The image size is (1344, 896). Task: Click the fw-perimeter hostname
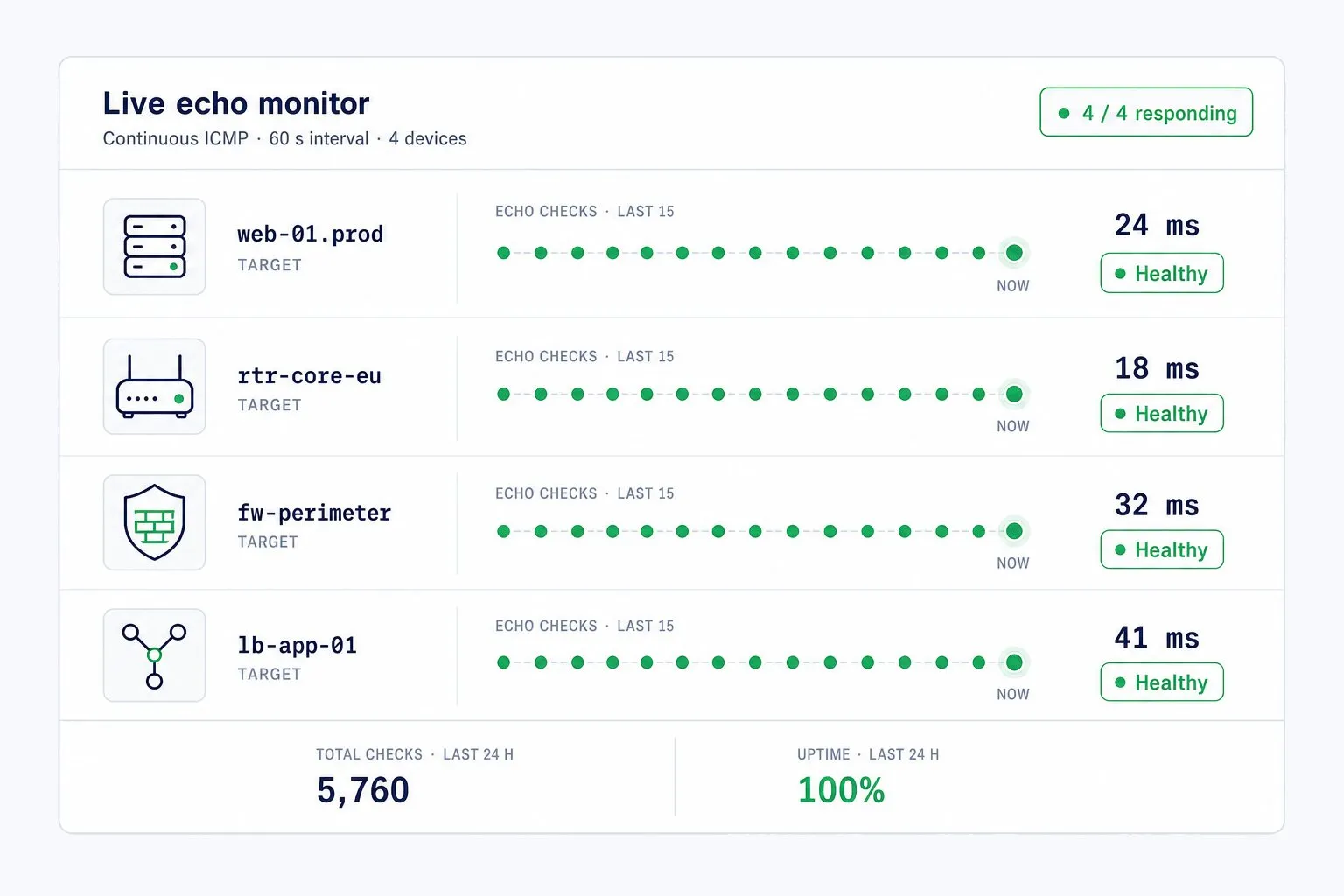(x=314, y=513)
